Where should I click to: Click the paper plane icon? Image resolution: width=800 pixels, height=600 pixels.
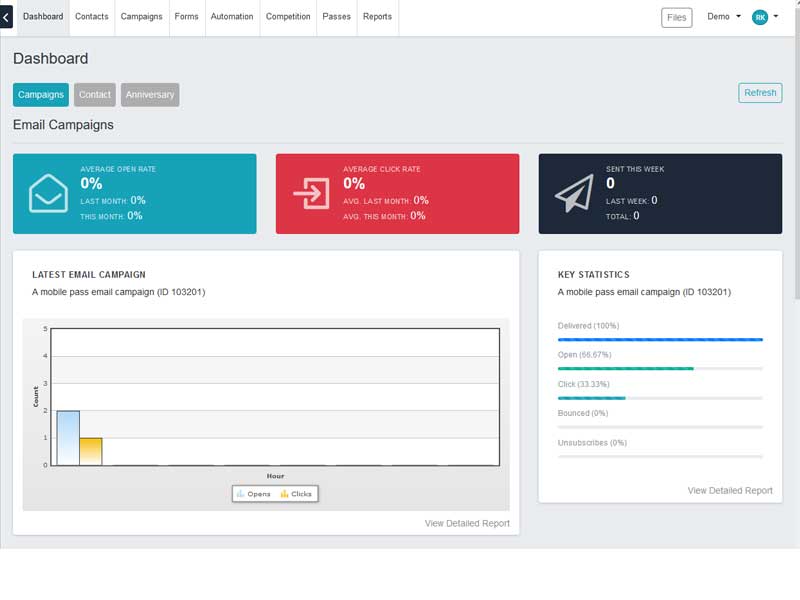pos(574,194)
